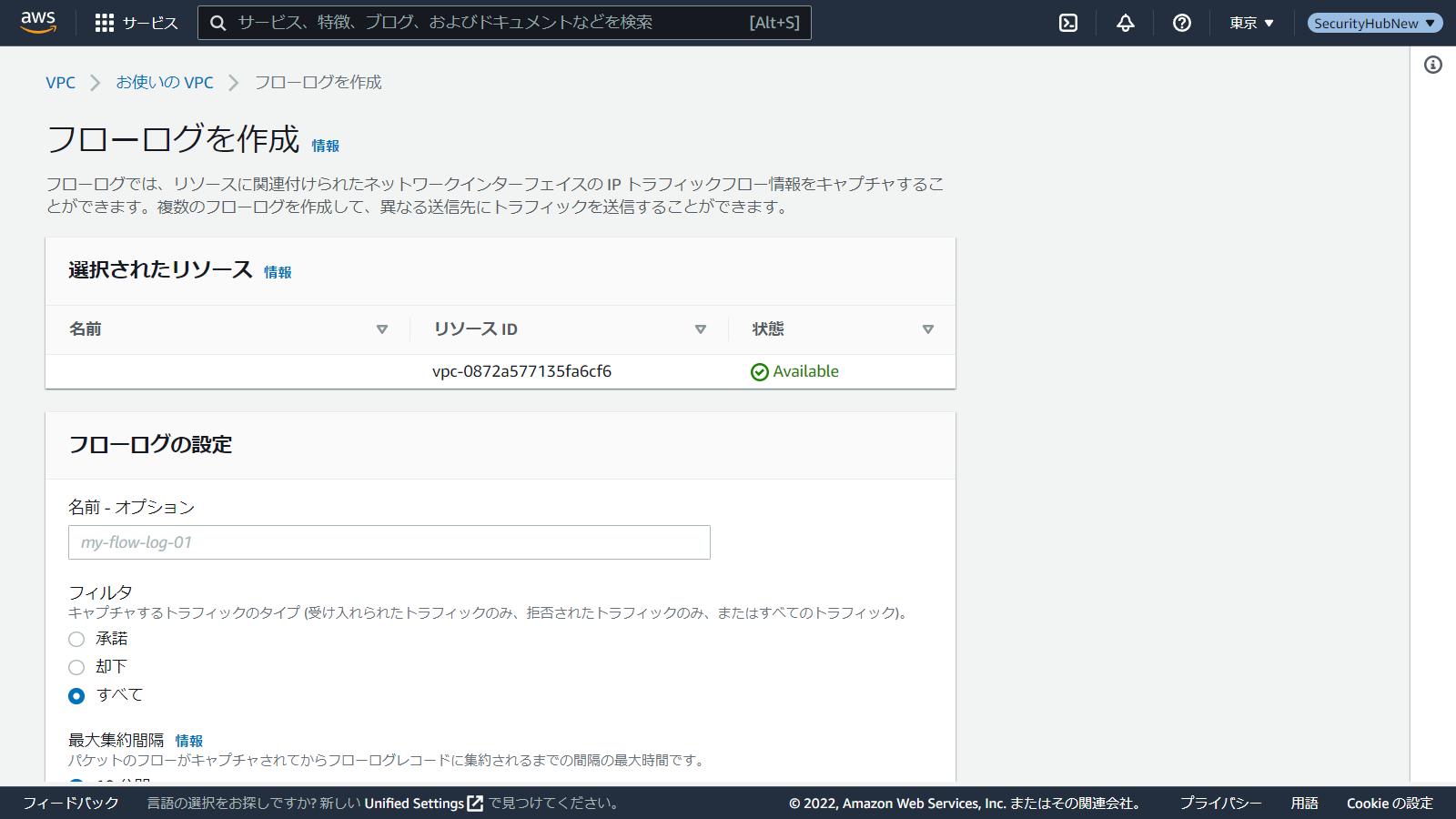The width and height of the screenshot is (1456, 819).
Task: Open the info side panel icon
Action: [x=1433, y=65]
